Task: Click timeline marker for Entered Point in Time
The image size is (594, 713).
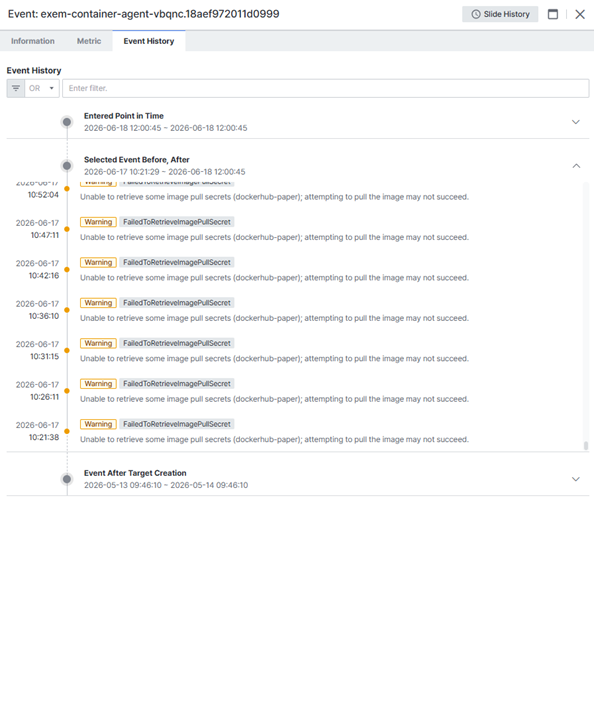Action: pyautogui.click(x=67, y=122)
